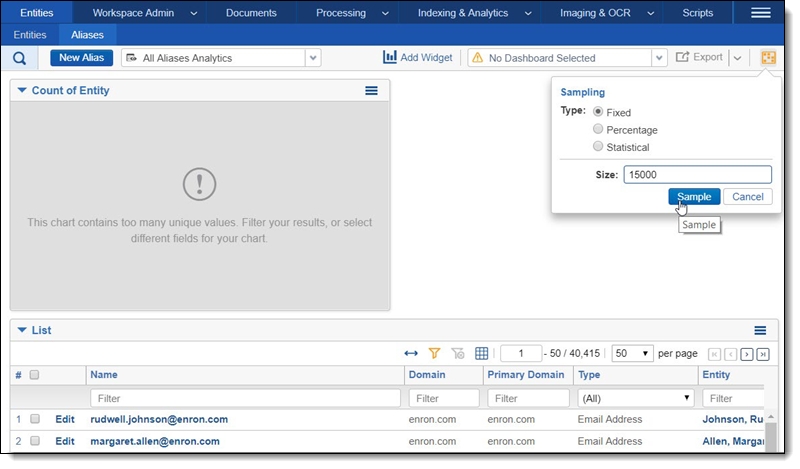The width and height of the screenshot is (800, 469).
Task: Check the box for row 1
Action: [35, 419]
